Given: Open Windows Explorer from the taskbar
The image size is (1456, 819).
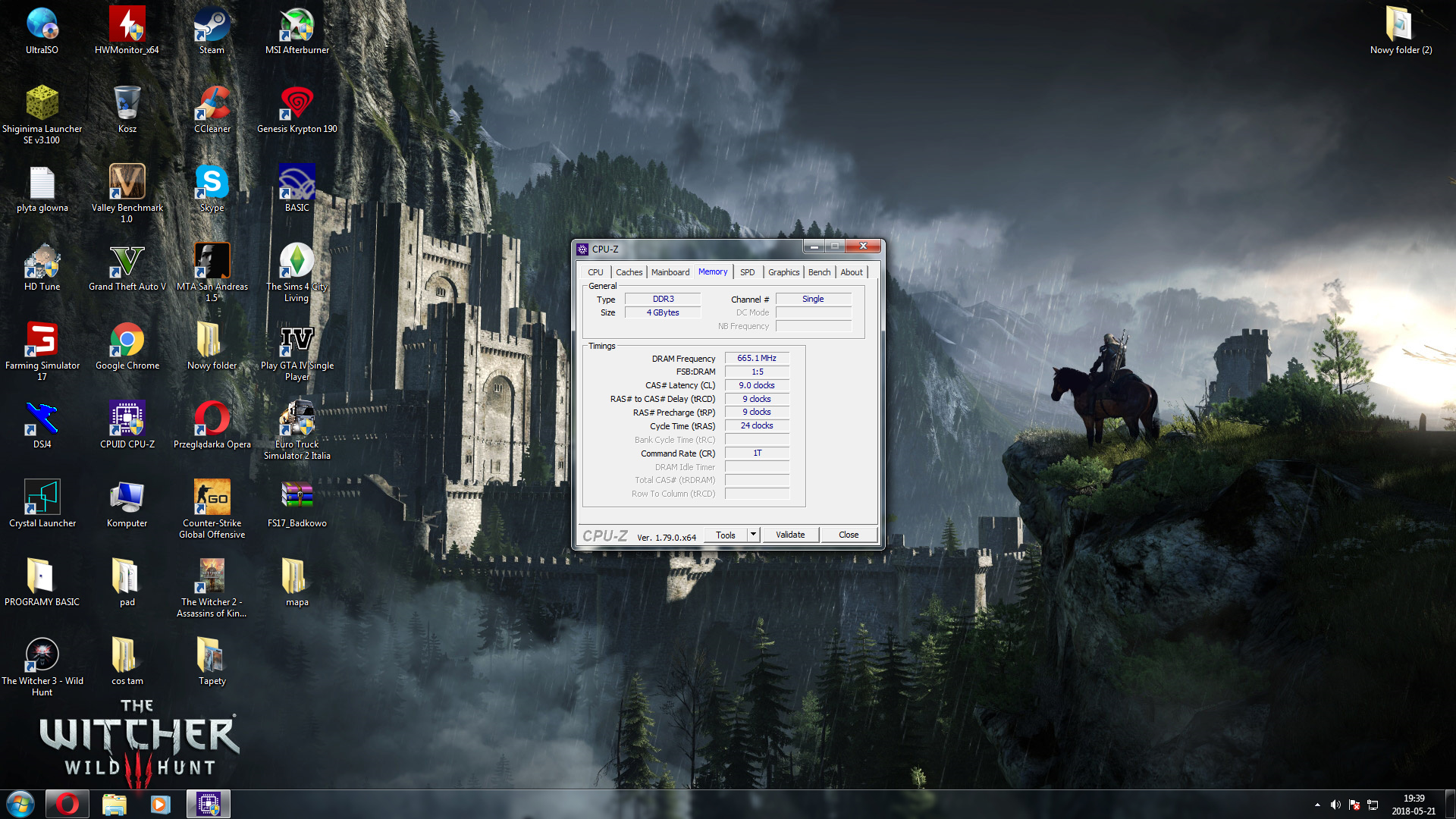Looking at the screenshot, I should pyautogui.click(x=114, y=804).
